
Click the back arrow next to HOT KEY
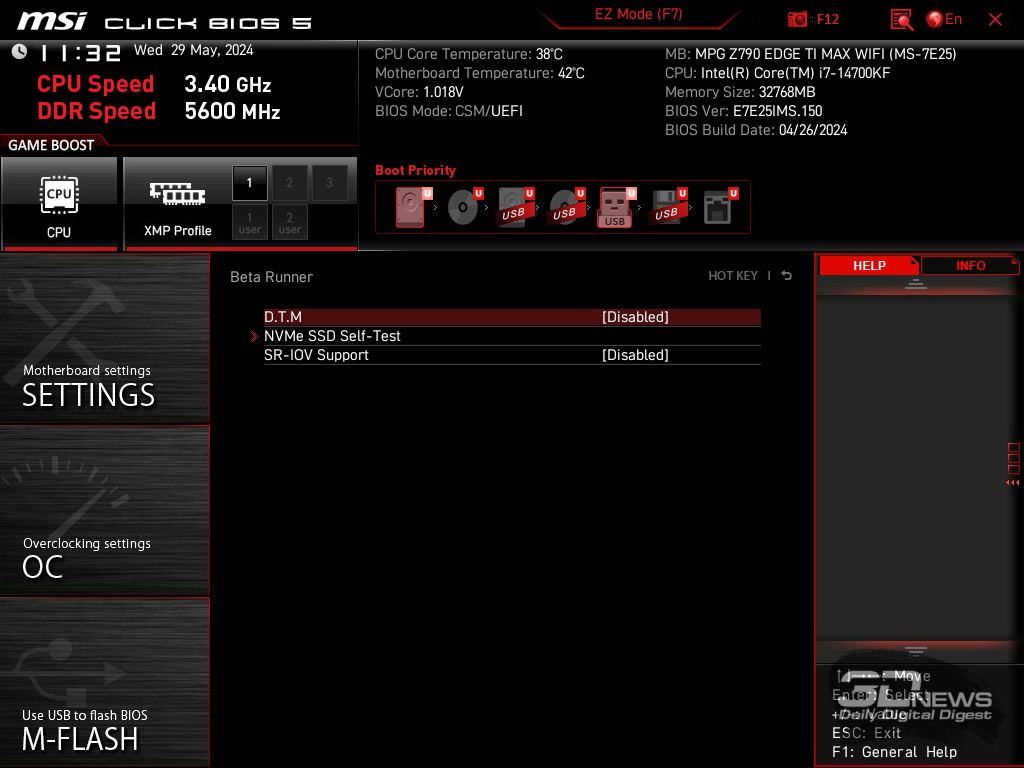tap(787, 276)
